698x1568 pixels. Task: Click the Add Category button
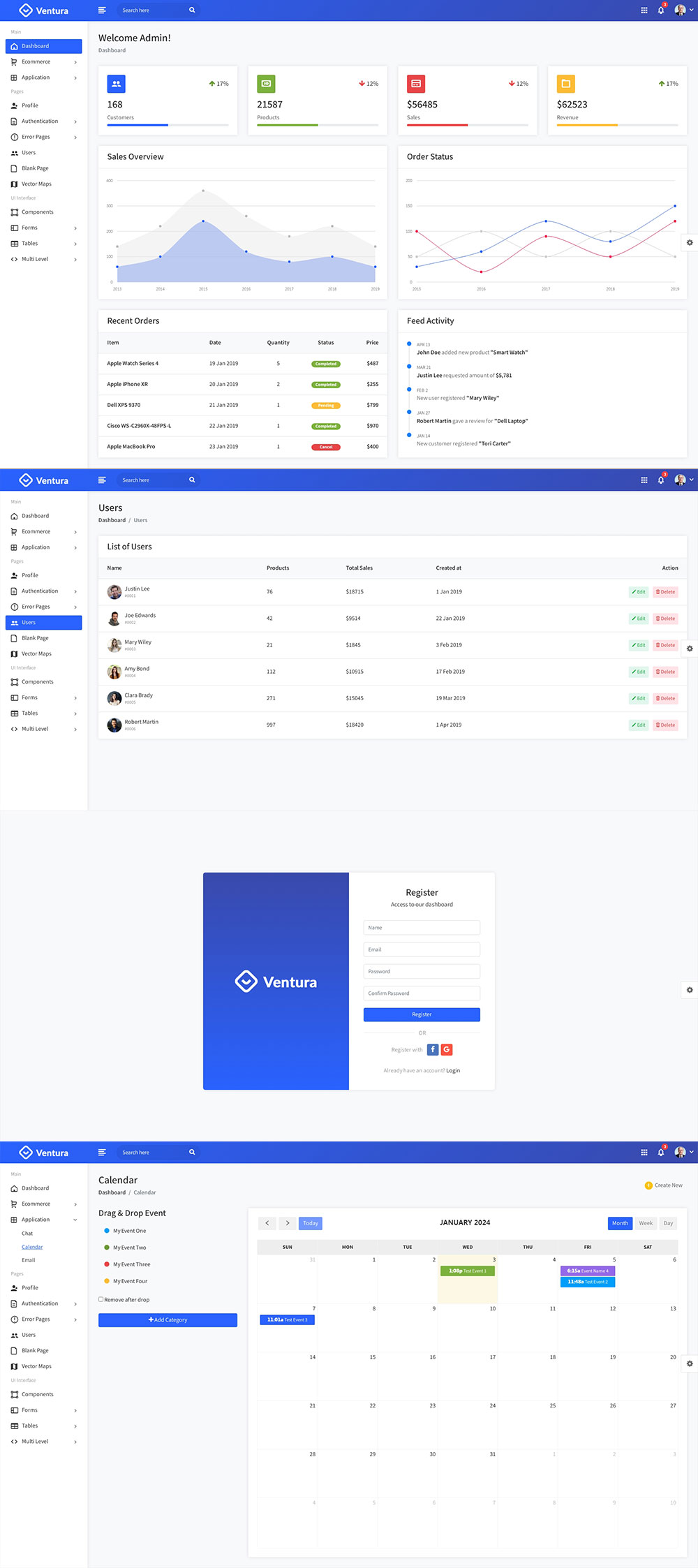tap(168, 1320)
